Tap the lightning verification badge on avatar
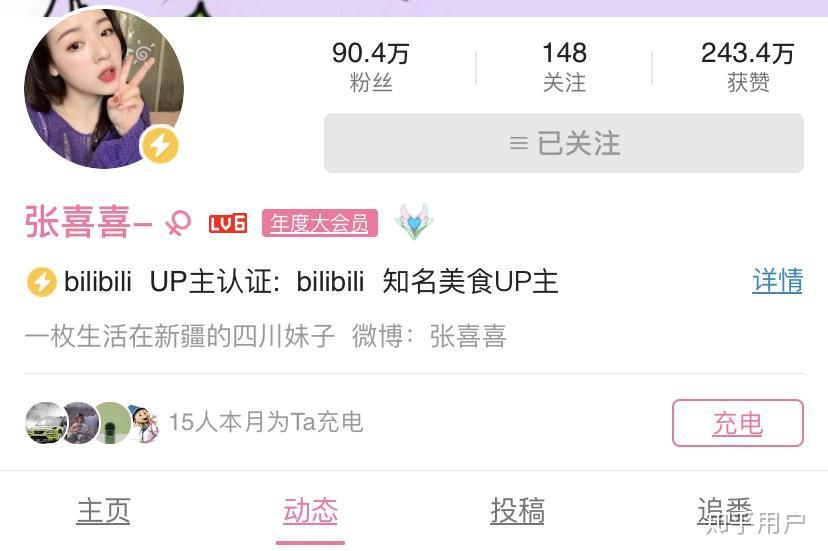 coord(160,145)
